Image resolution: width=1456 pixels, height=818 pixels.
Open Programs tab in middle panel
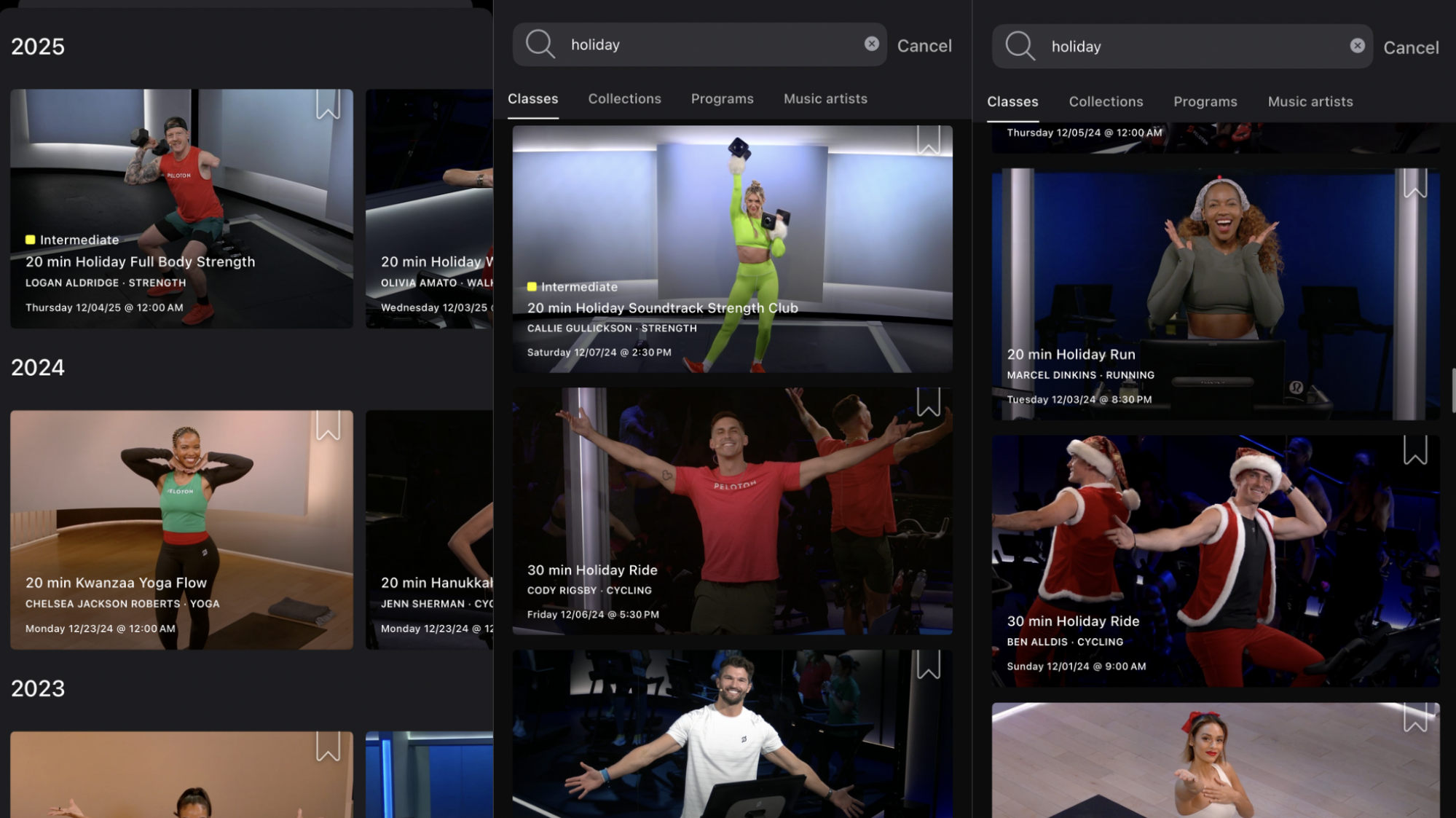[722, 98]
